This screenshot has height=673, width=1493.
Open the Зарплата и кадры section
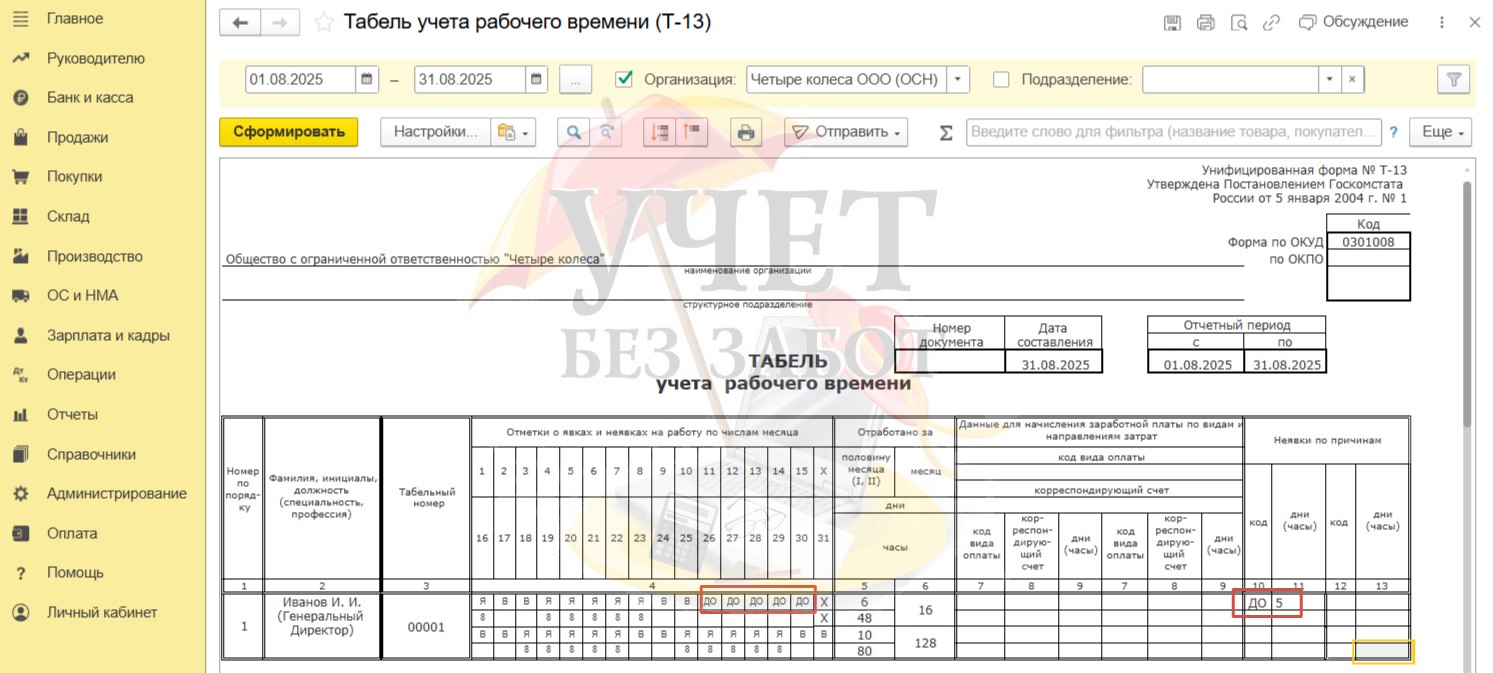(108, 335)
